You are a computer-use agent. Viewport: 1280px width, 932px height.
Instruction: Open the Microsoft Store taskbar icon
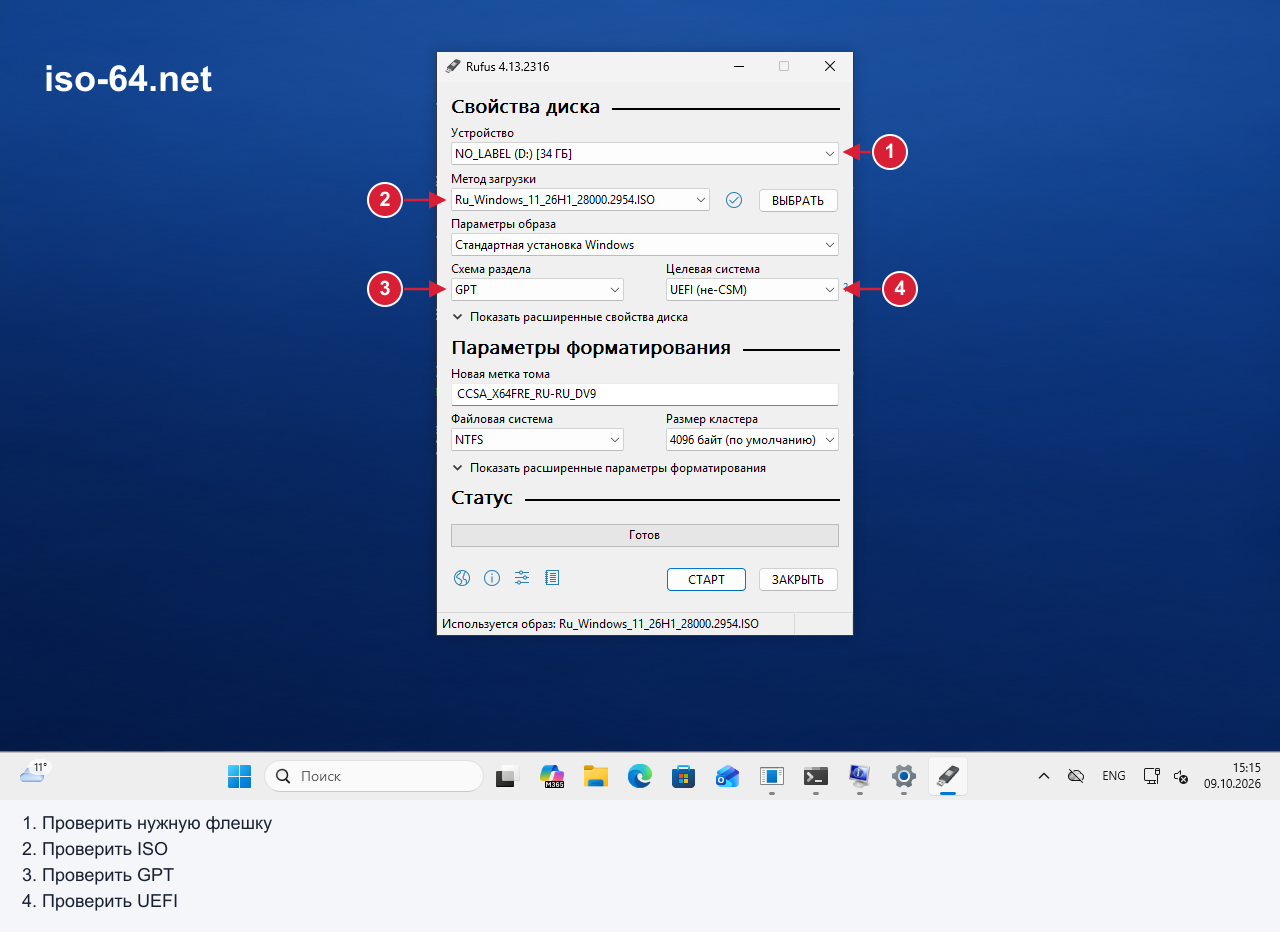(684, 776)
